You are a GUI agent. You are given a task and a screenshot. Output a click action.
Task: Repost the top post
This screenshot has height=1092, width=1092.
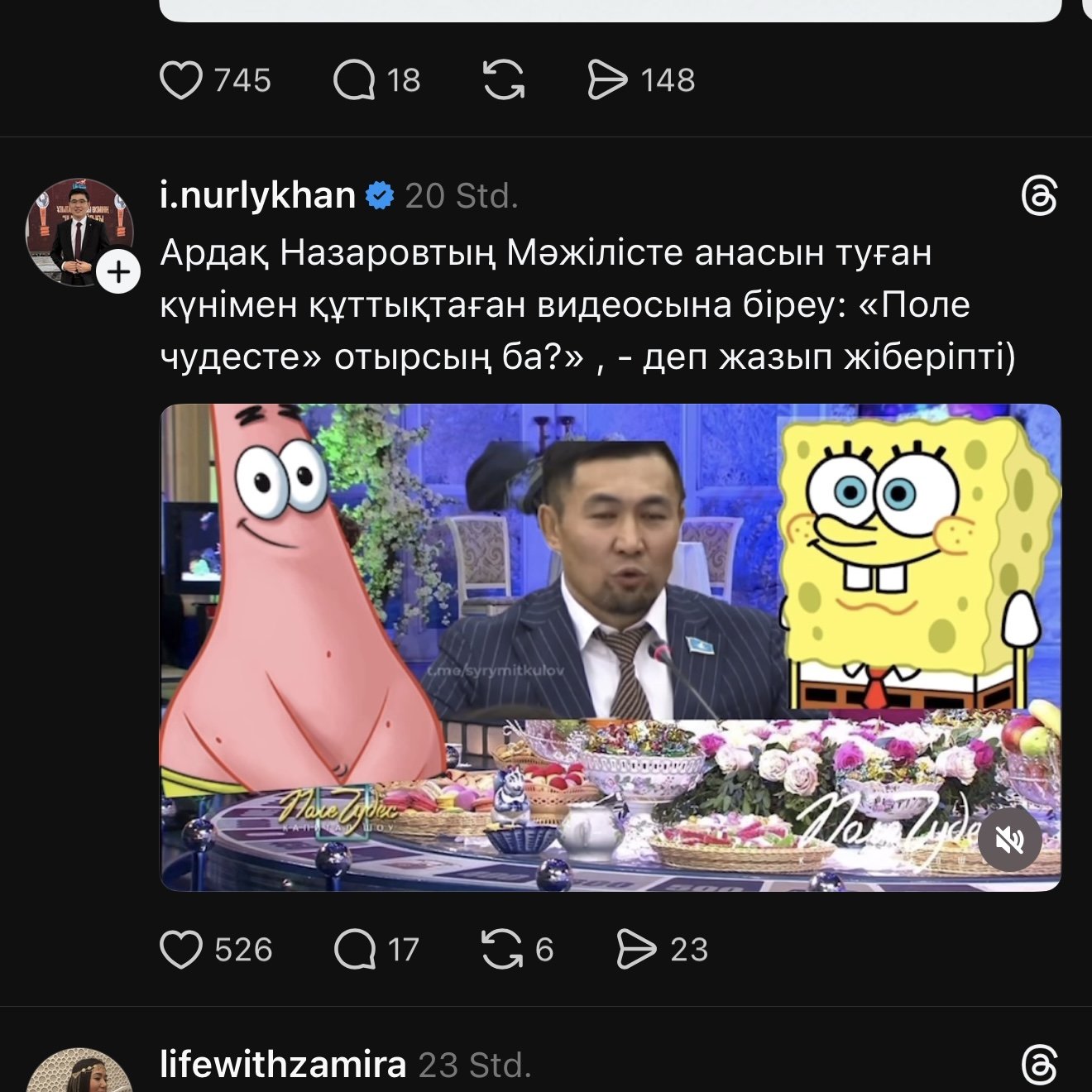(x=504, y=80)
